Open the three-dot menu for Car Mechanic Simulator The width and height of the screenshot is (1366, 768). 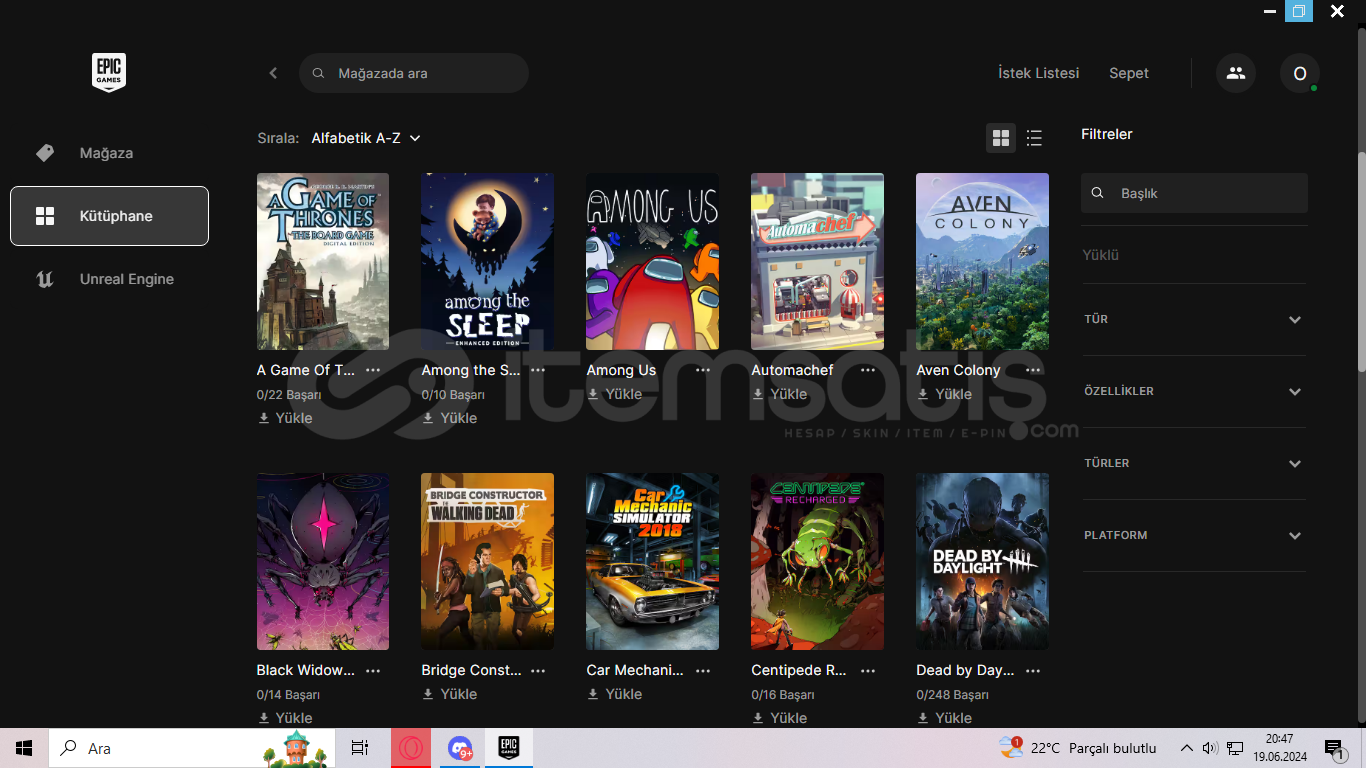pos(703,670)
